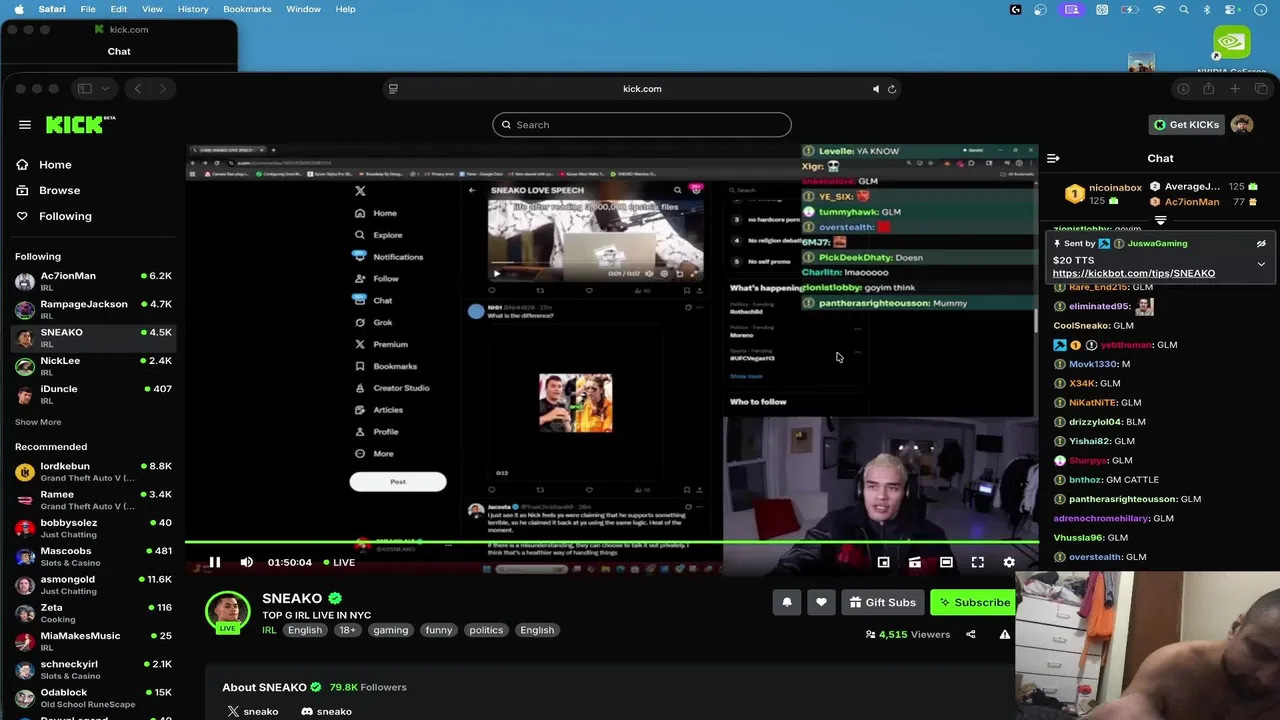Unpin the pinned chat message
This screenshot has width=1280, height=720.
pyautogui.click(x=1261, y=243)
